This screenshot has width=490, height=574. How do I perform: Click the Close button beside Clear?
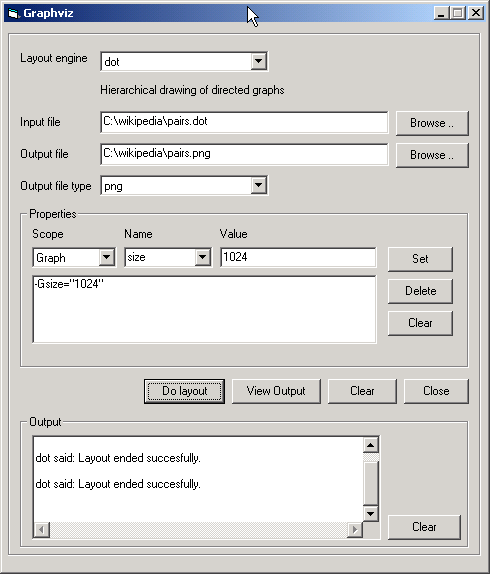point(436,391)
